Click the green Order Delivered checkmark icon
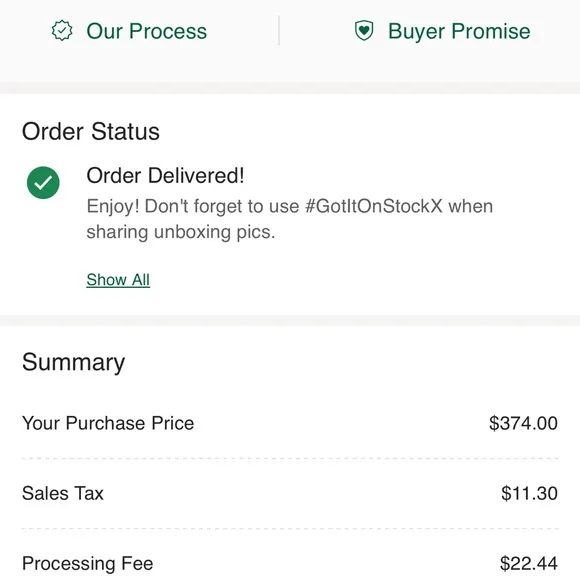 point(43,183)
